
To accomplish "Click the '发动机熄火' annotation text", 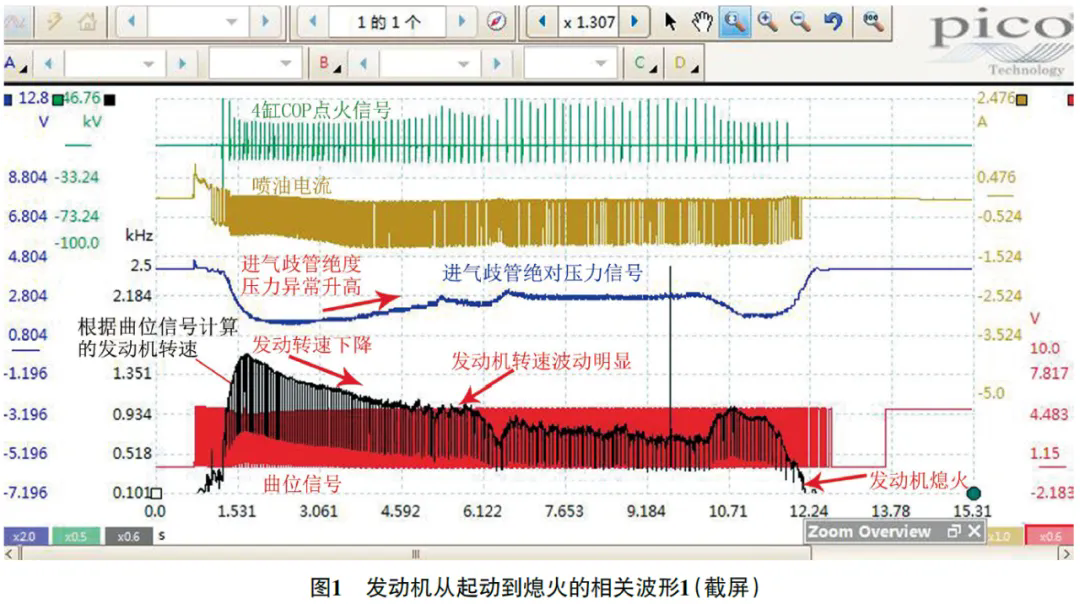I will tap(918, 480).
